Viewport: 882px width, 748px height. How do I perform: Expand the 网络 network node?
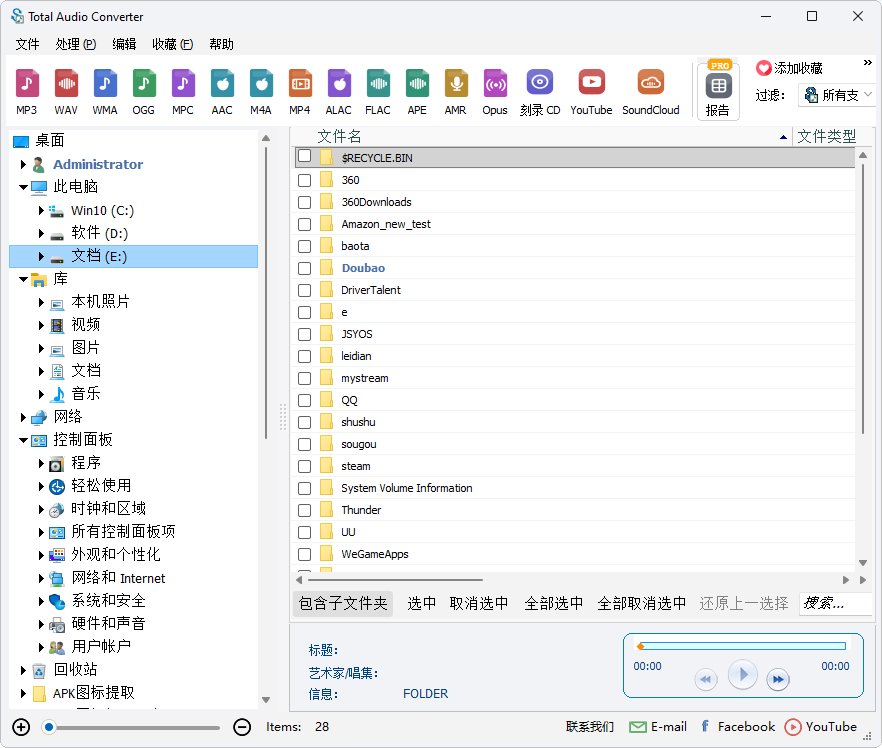click(23, 417)
